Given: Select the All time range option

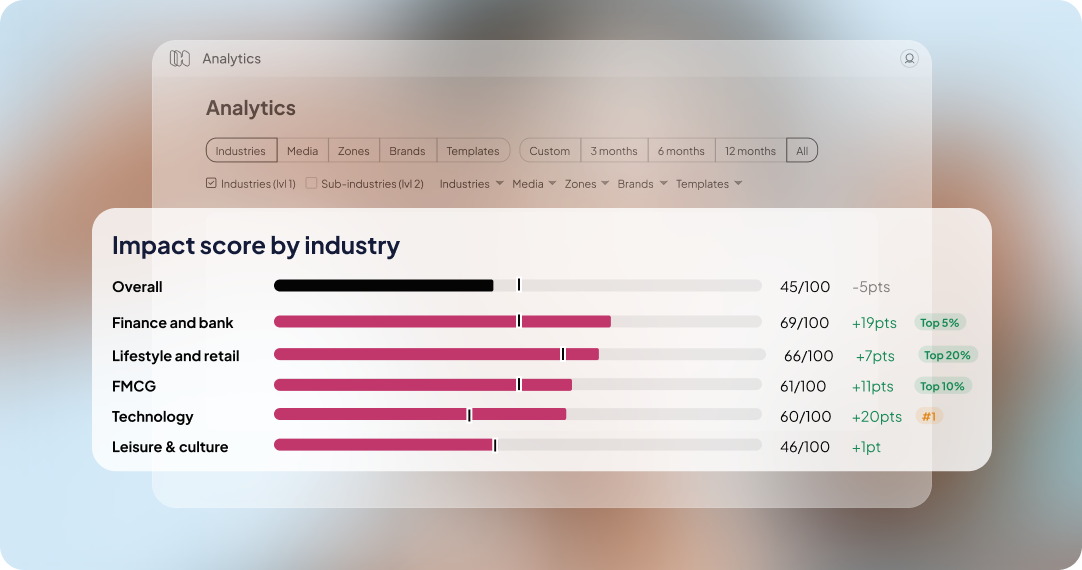Looking at the screenshot, I should (x=802, y=151).
